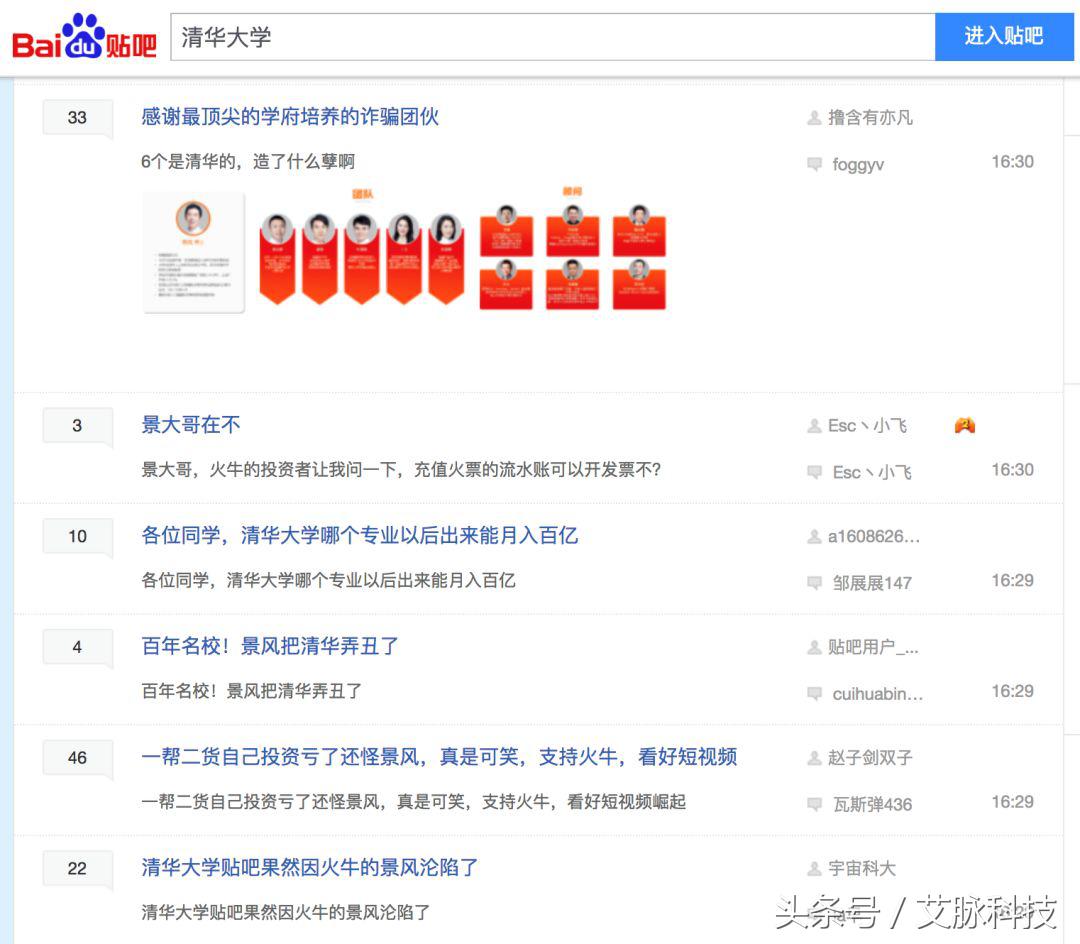This screenshot has height=944, width=1080.
Task: Open thread 景大哥在不
Action: [x=191, y=425]
